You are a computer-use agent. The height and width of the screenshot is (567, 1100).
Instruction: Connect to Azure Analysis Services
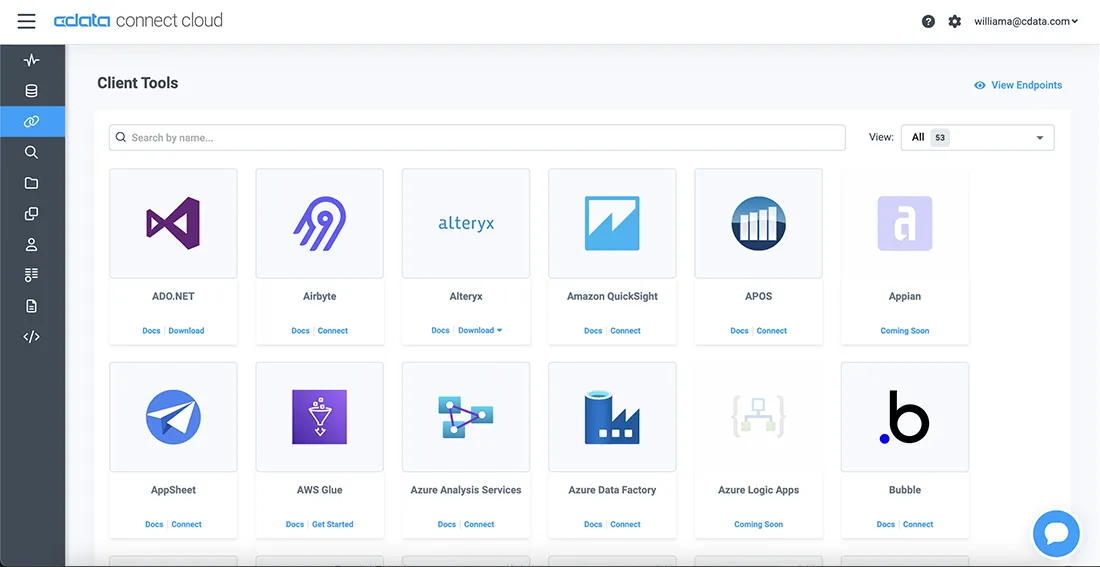(479, 524)
